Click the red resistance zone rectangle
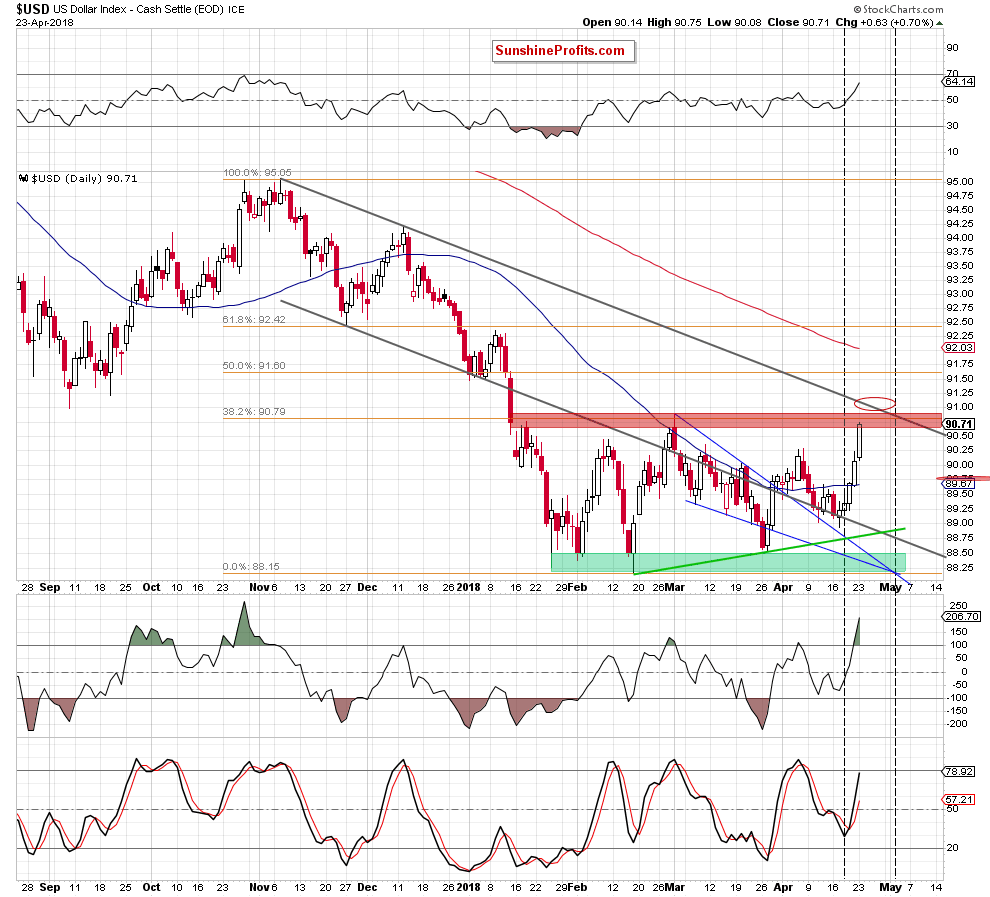Image resolution: width=990 pixels, height=897 pixels. pyautogui.click(x=726, y=421)
